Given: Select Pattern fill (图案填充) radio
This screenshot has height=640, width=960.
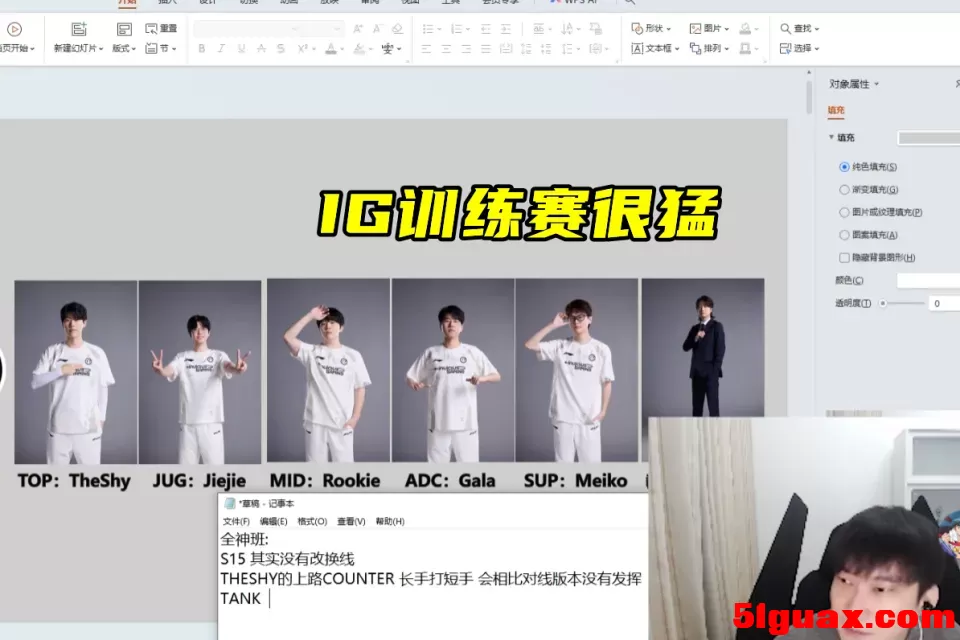Looking at the screenshot, I should coord(844,235).
